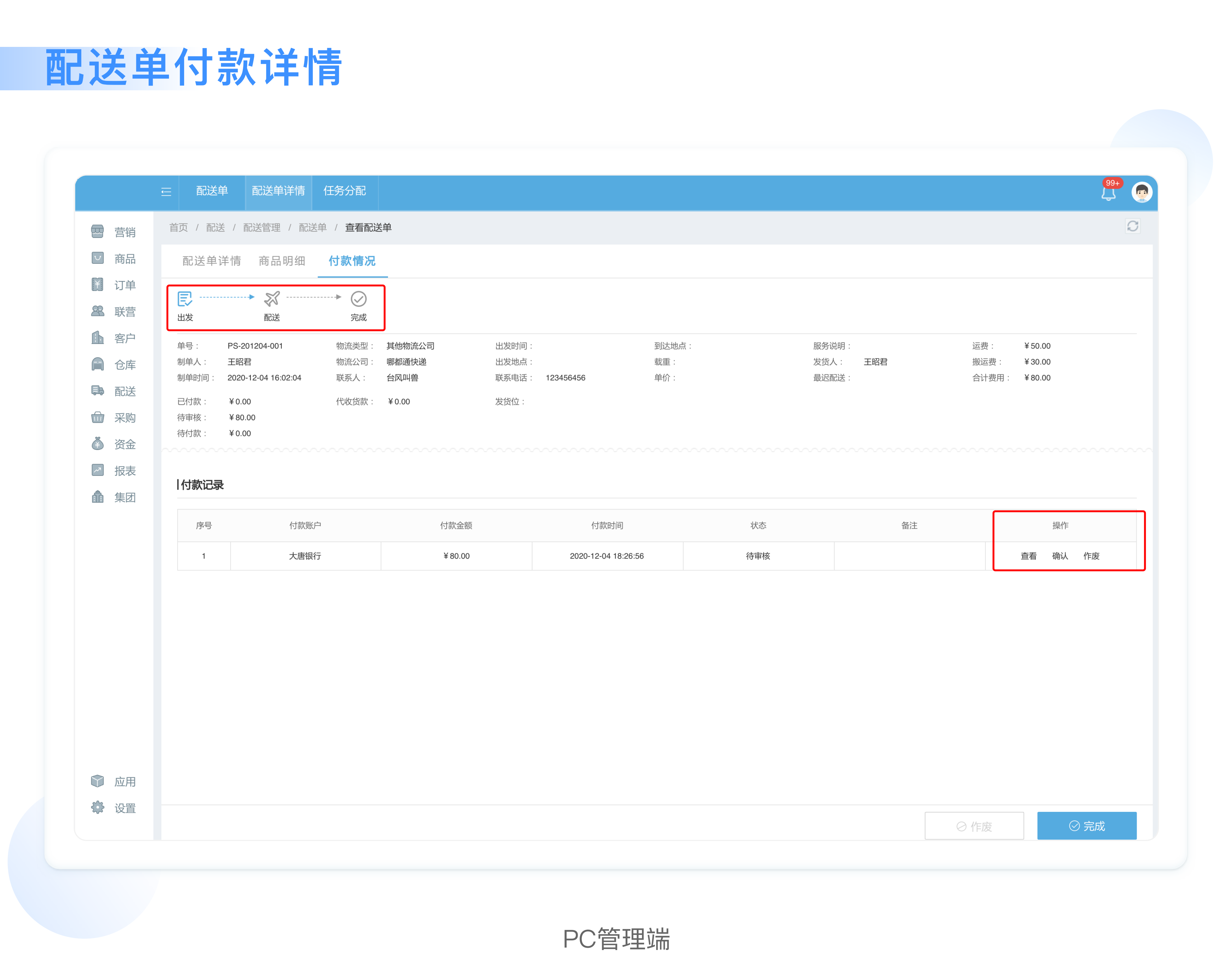The width and height of the screenshot is (1232, 973).
Task: Click the 完成 checkmark step icon
Action: click(x=358, y=299)
